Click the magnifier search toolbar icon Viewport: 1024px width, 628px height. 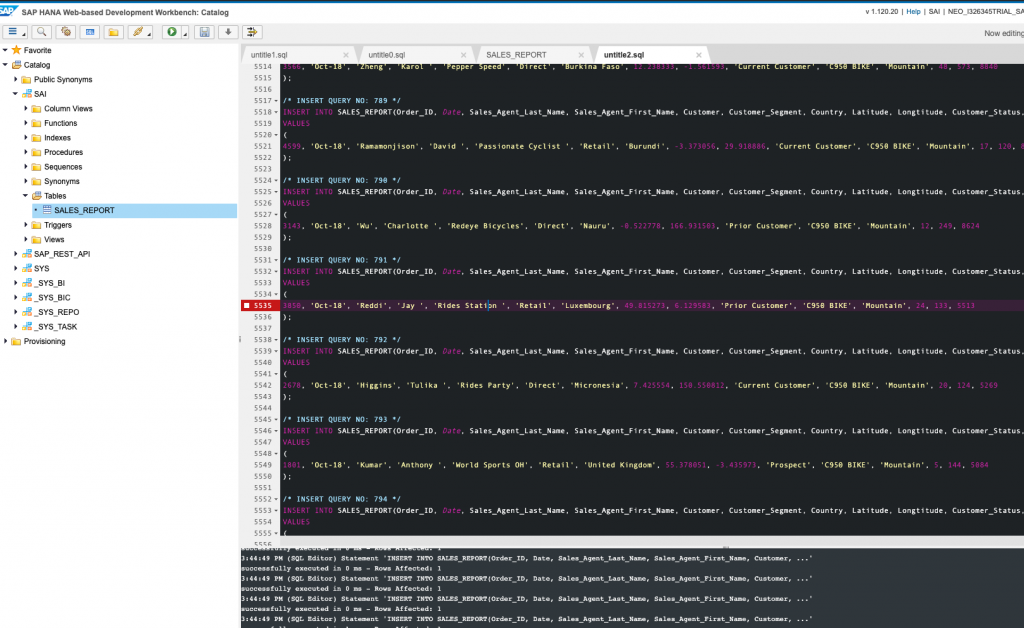[41, 32]
